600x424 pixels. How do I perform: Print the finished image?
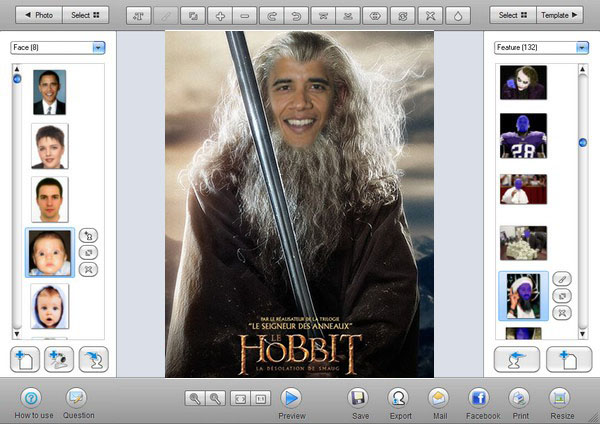[x=519, y=397]
